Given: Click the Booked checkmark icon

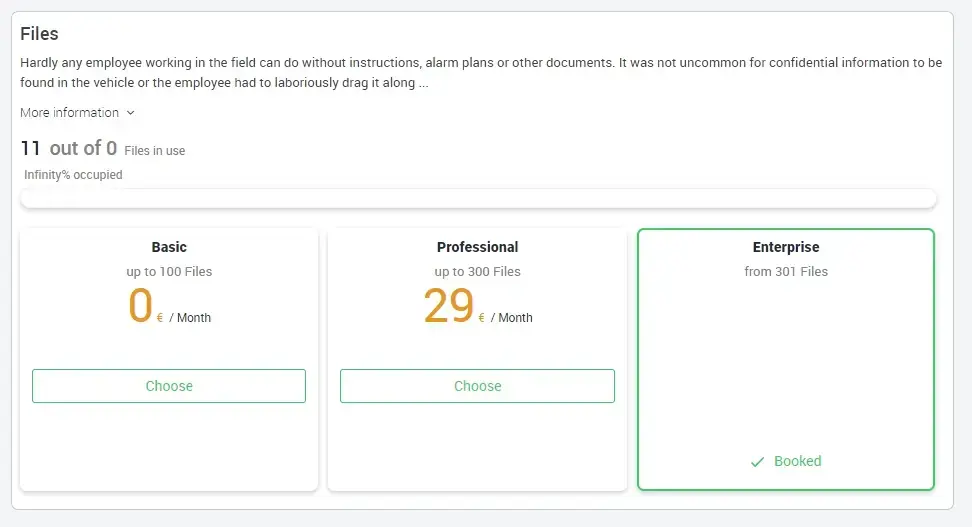Looking at the screenshot, I should click(757, 462).
